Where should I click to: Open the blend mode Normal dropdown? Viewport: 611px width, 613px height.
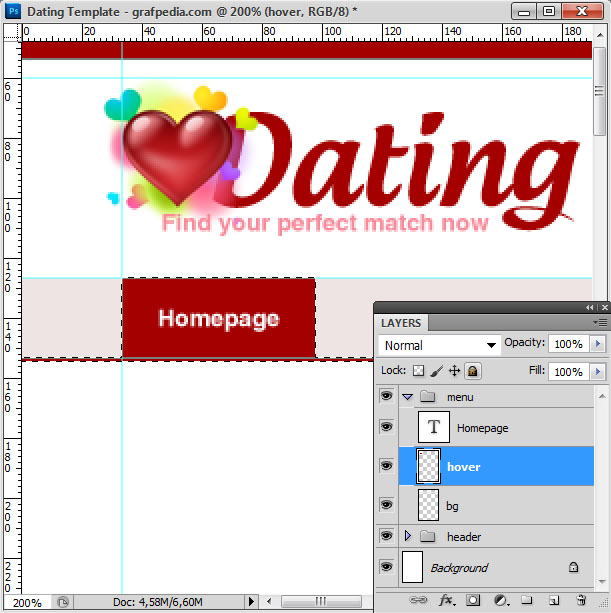coord(439,345)
